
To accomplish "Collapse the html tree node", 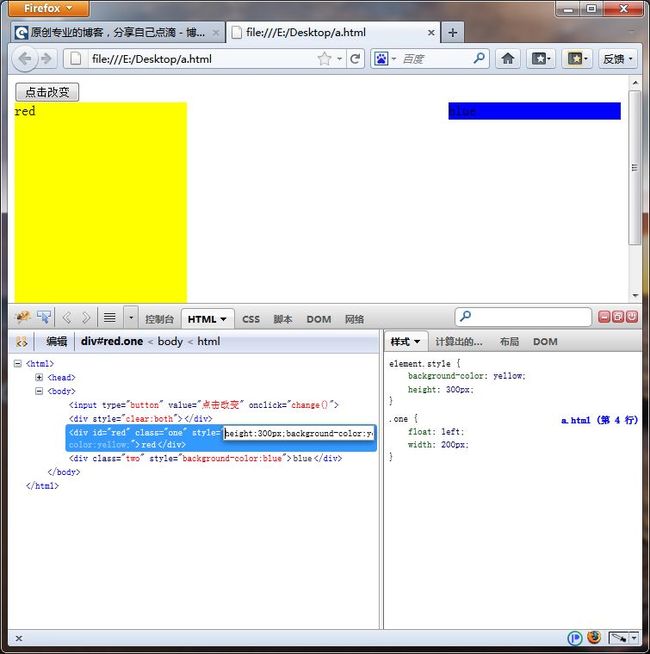I will point(18,364).
